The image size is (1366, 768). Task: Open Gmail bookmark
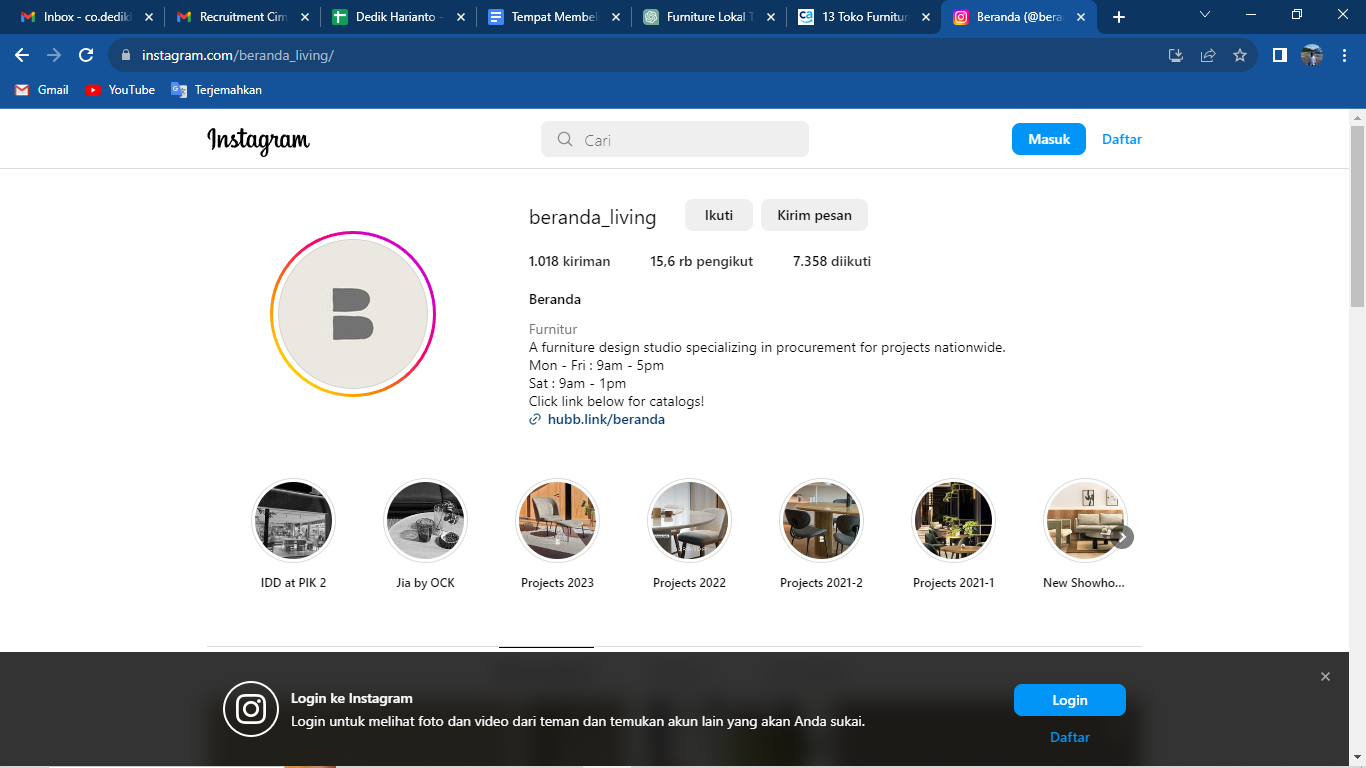pyautogui.click(x=42, y=90)
